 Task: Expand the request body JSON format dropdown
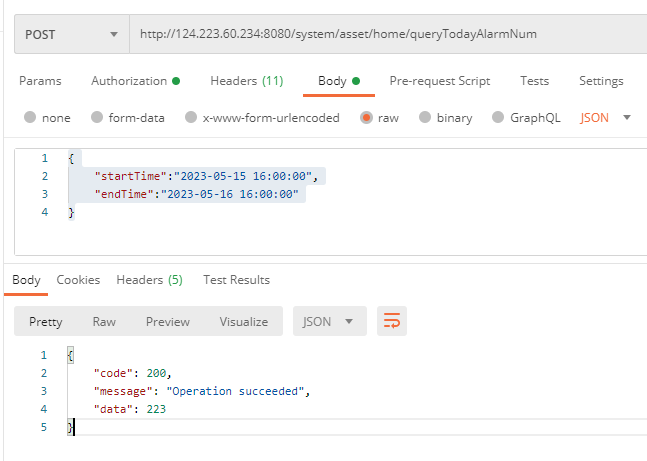coord(606,118)
